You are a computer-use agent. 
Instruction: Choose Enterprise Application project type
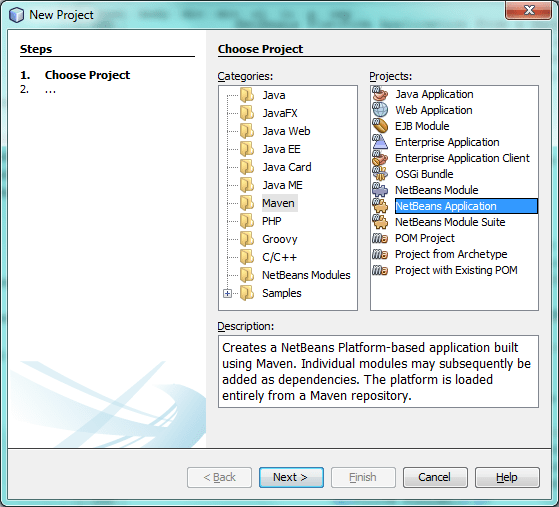[447, 142]
